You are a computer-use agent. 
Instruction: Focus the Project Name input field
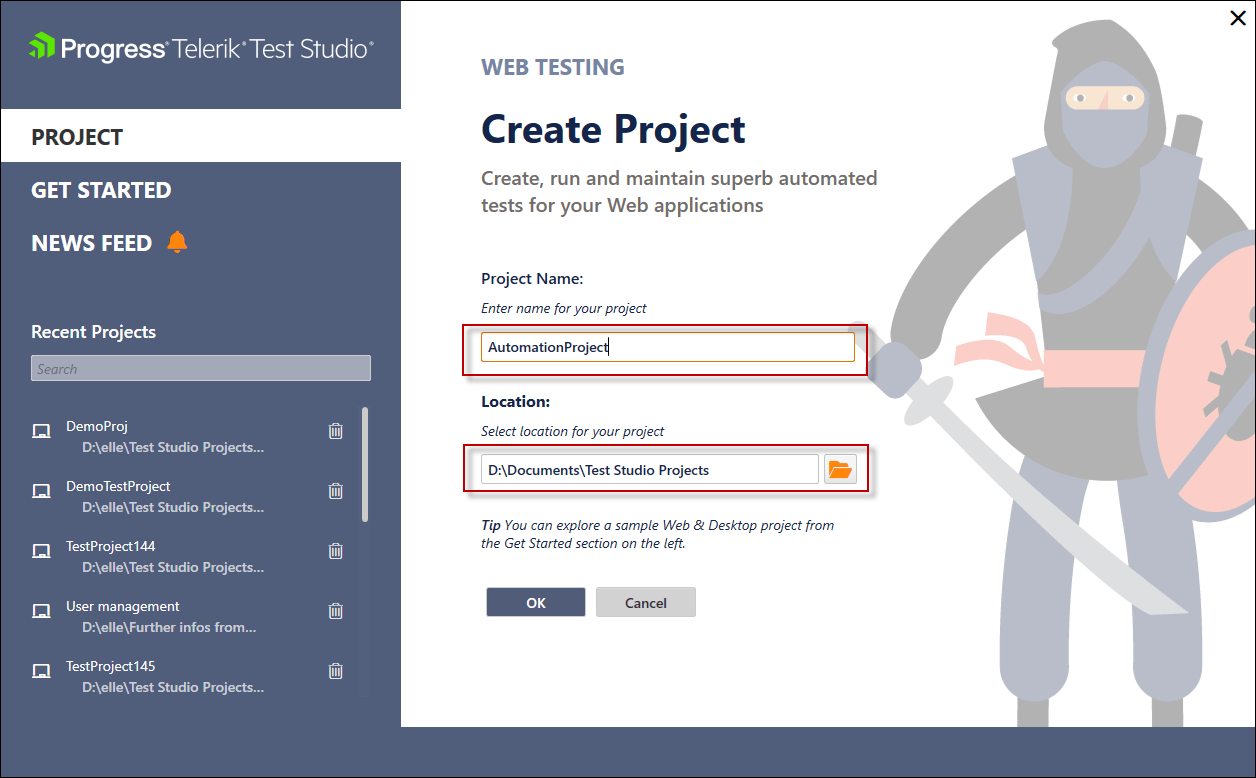click(668, 347)
